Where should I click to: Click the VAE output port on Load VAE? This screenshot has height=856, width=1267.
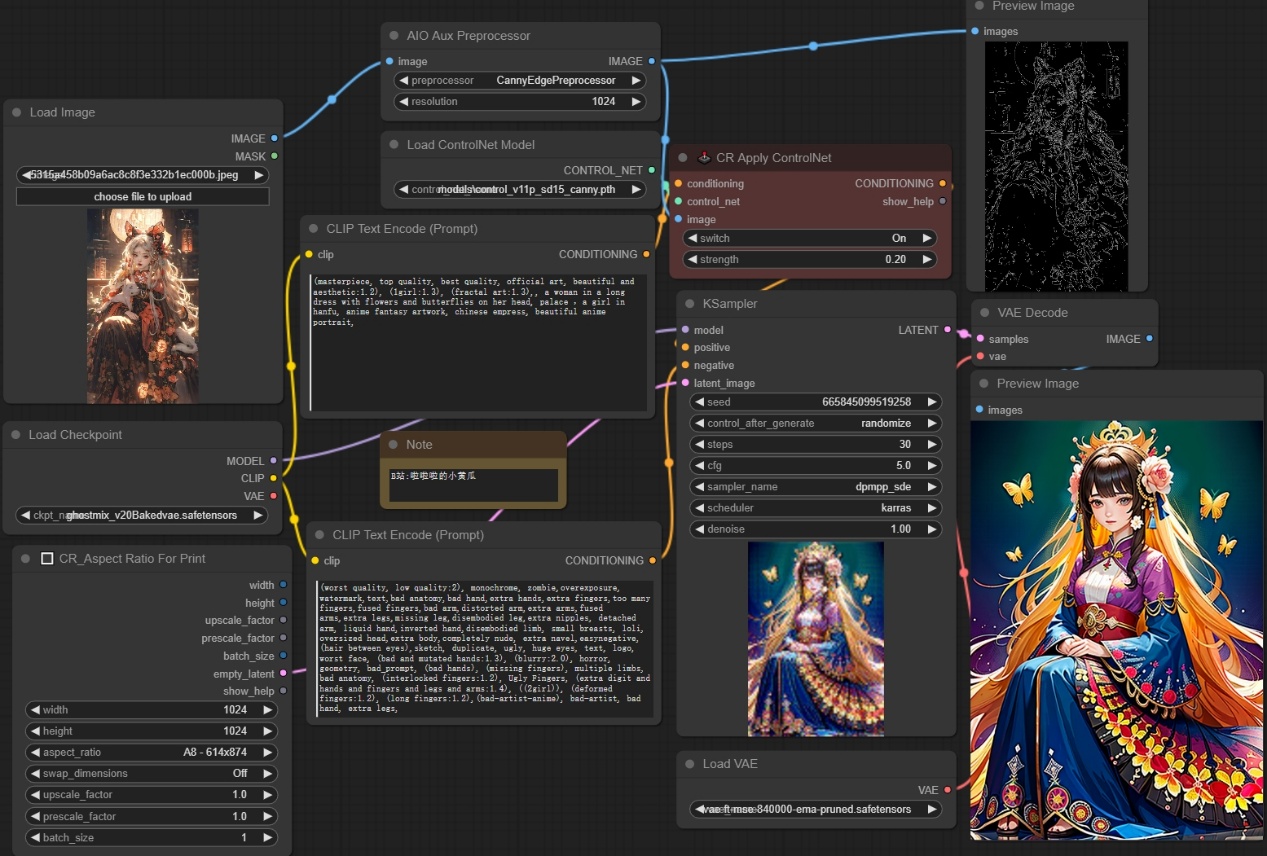pyautogui.click(x=948, y=790)
